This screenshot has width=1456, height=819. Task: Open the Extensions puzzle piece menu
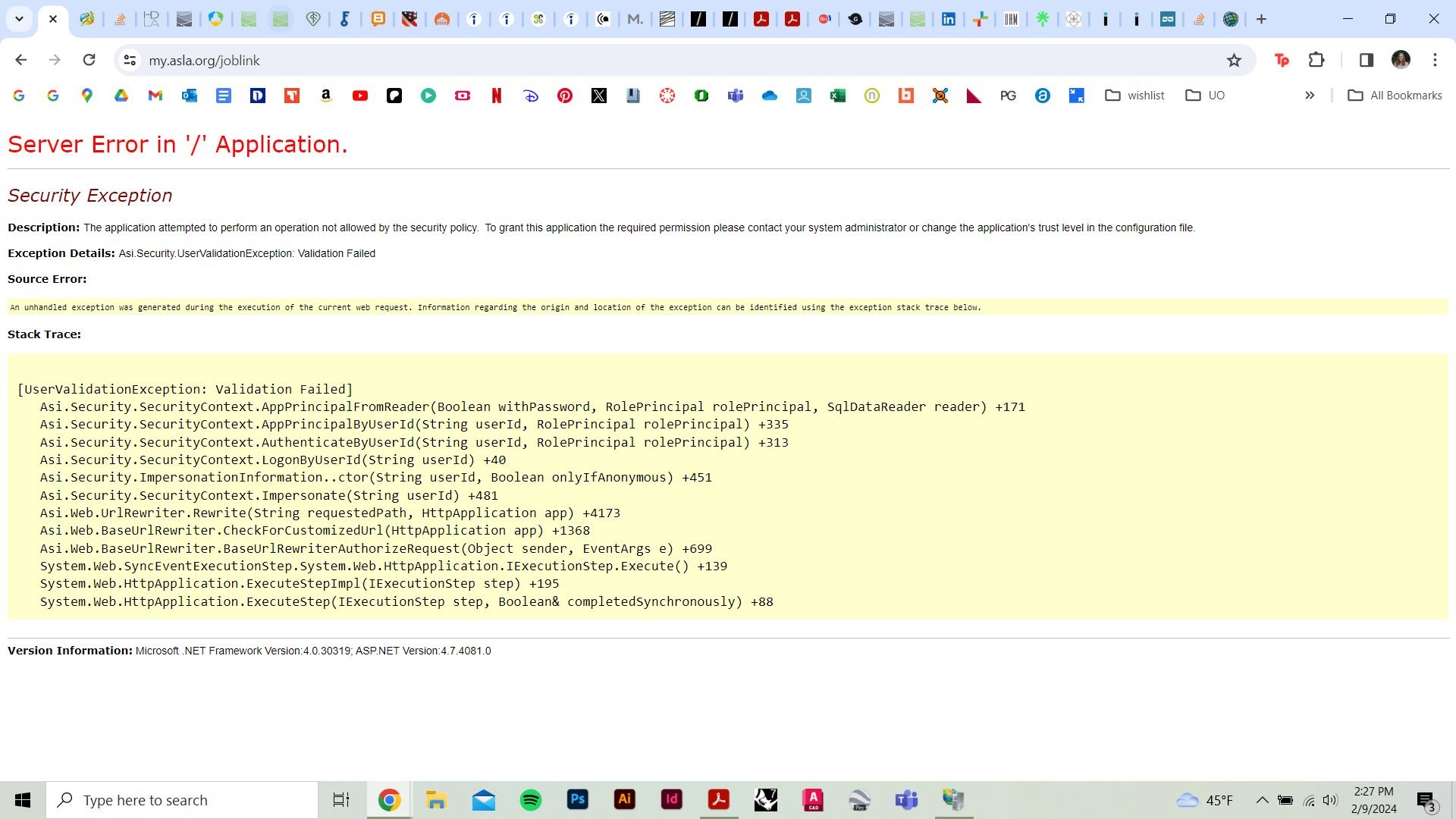(x=1316, y=60)
